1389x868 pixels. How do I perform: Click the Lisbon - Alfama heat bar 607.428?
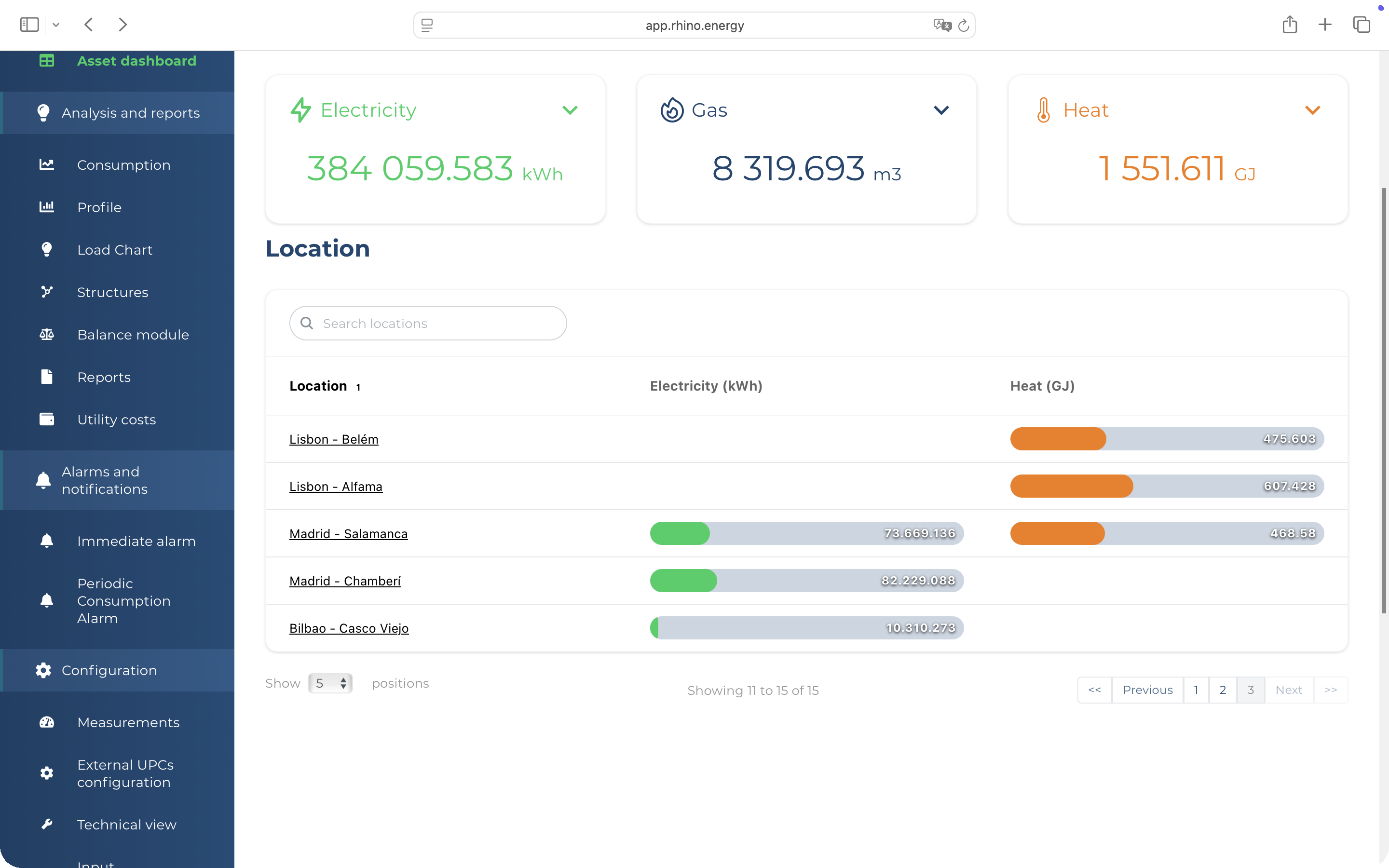pyautogui.click(x=1167, y=486)
